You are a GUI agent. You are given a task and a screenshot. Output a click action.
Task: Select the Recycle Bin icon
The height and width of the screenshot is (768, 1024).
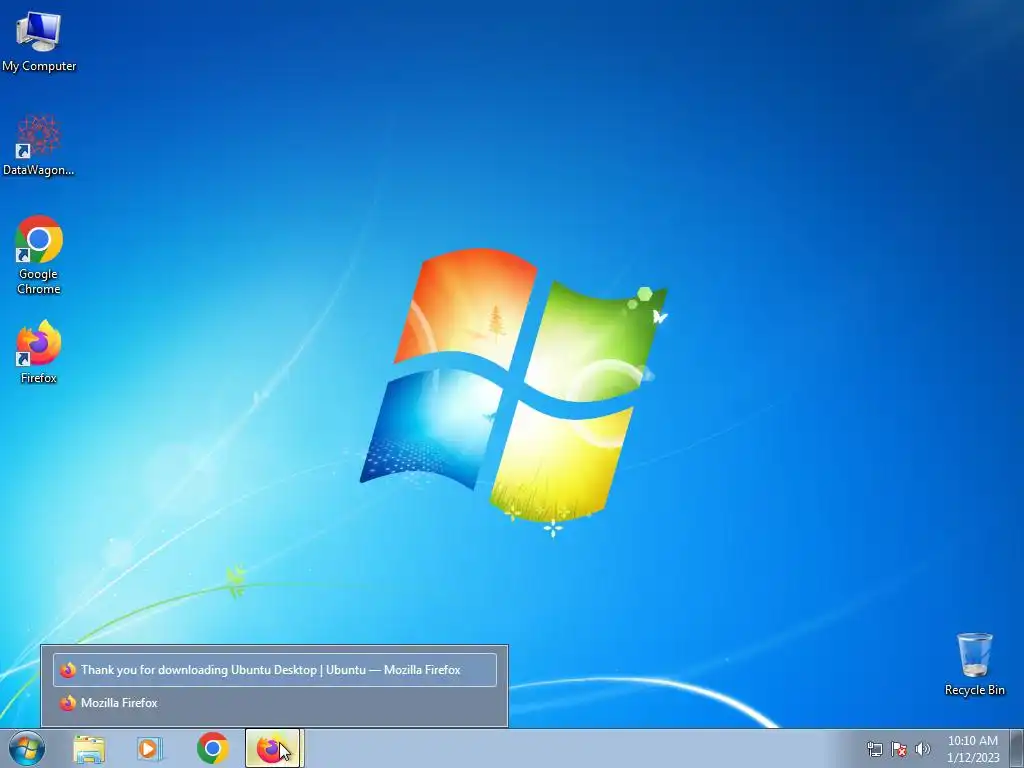[x=974, y=664]
